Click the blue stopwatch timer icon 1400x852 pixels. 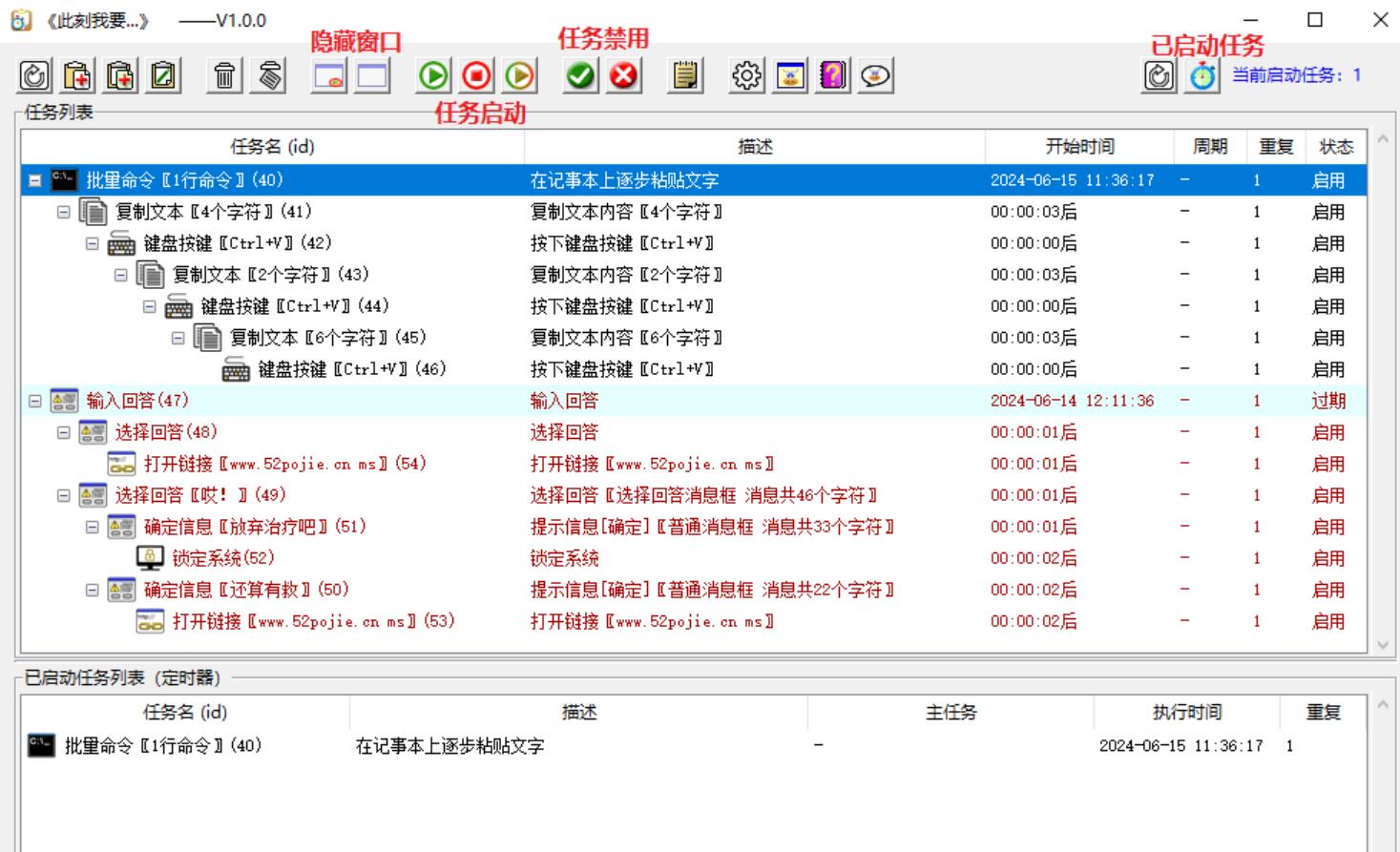tap(1202, 75)
